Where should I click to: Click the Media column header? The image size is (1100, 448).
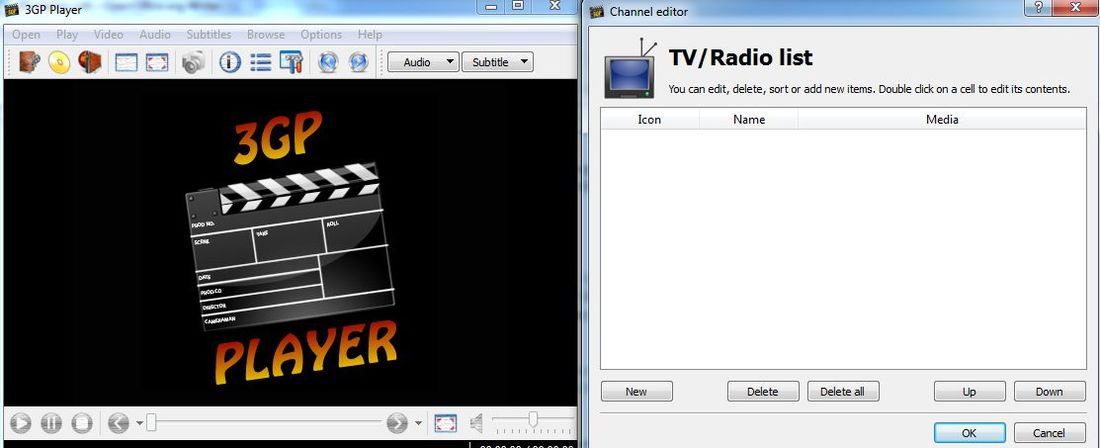click(941, 119)
